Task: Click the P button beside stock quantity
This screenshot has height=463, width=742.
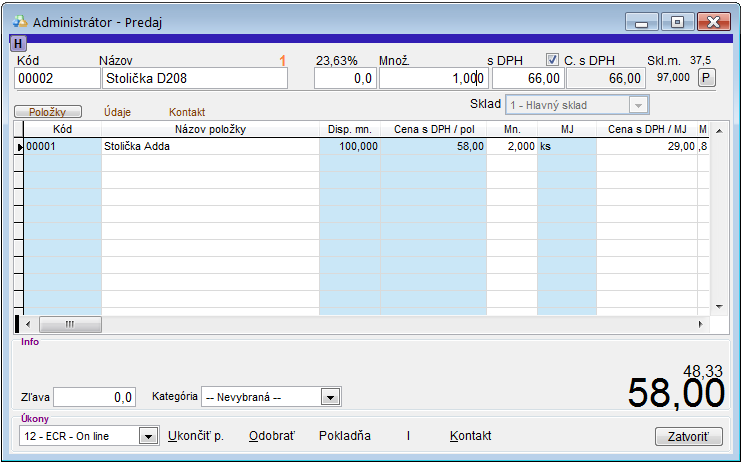Action: 706,77
